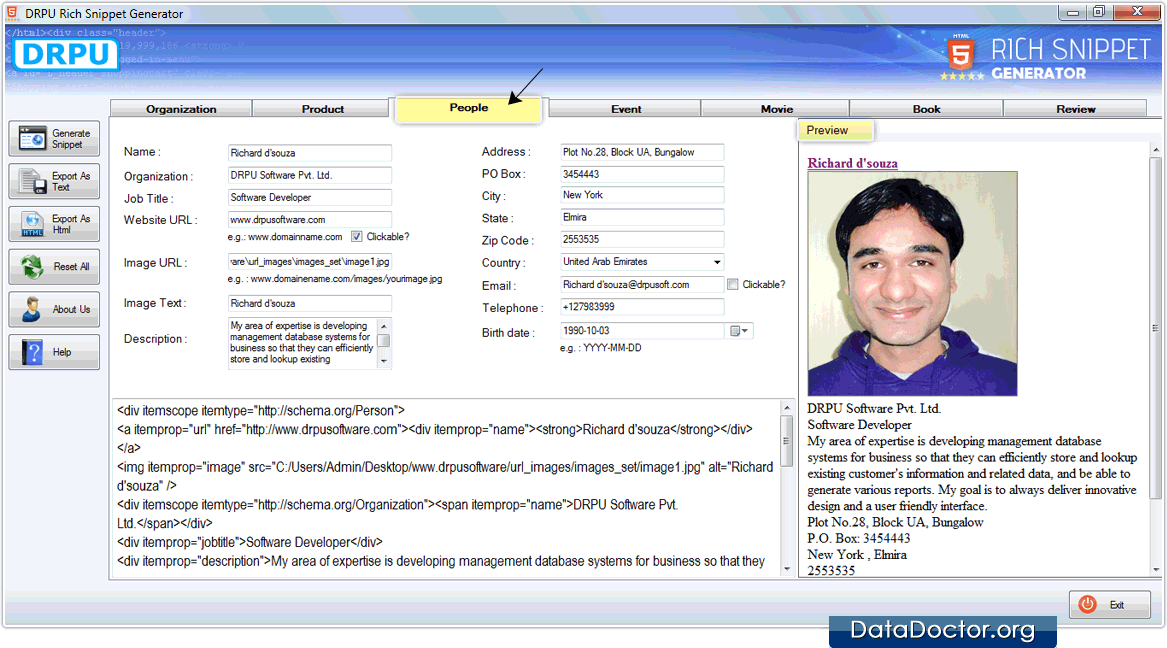Viewport: 1167px width, 648px height.
Task: Select the Preview tab
Action: click(x=835, y=130)
